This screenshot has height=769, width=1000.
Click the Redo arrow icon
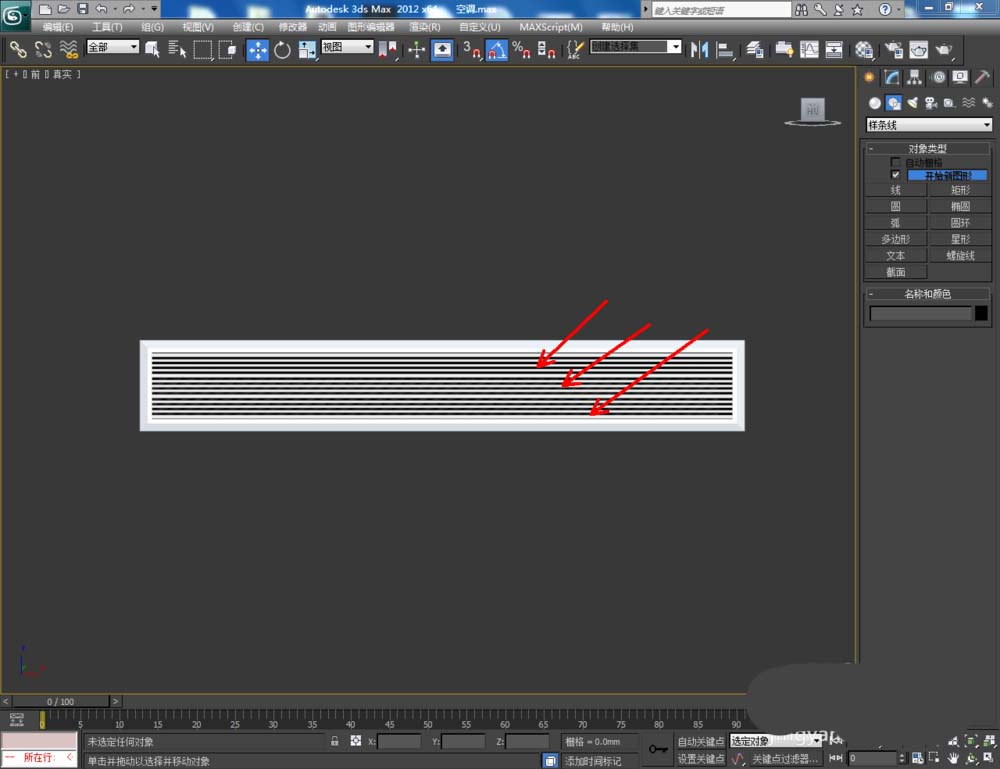click(129, 9)
